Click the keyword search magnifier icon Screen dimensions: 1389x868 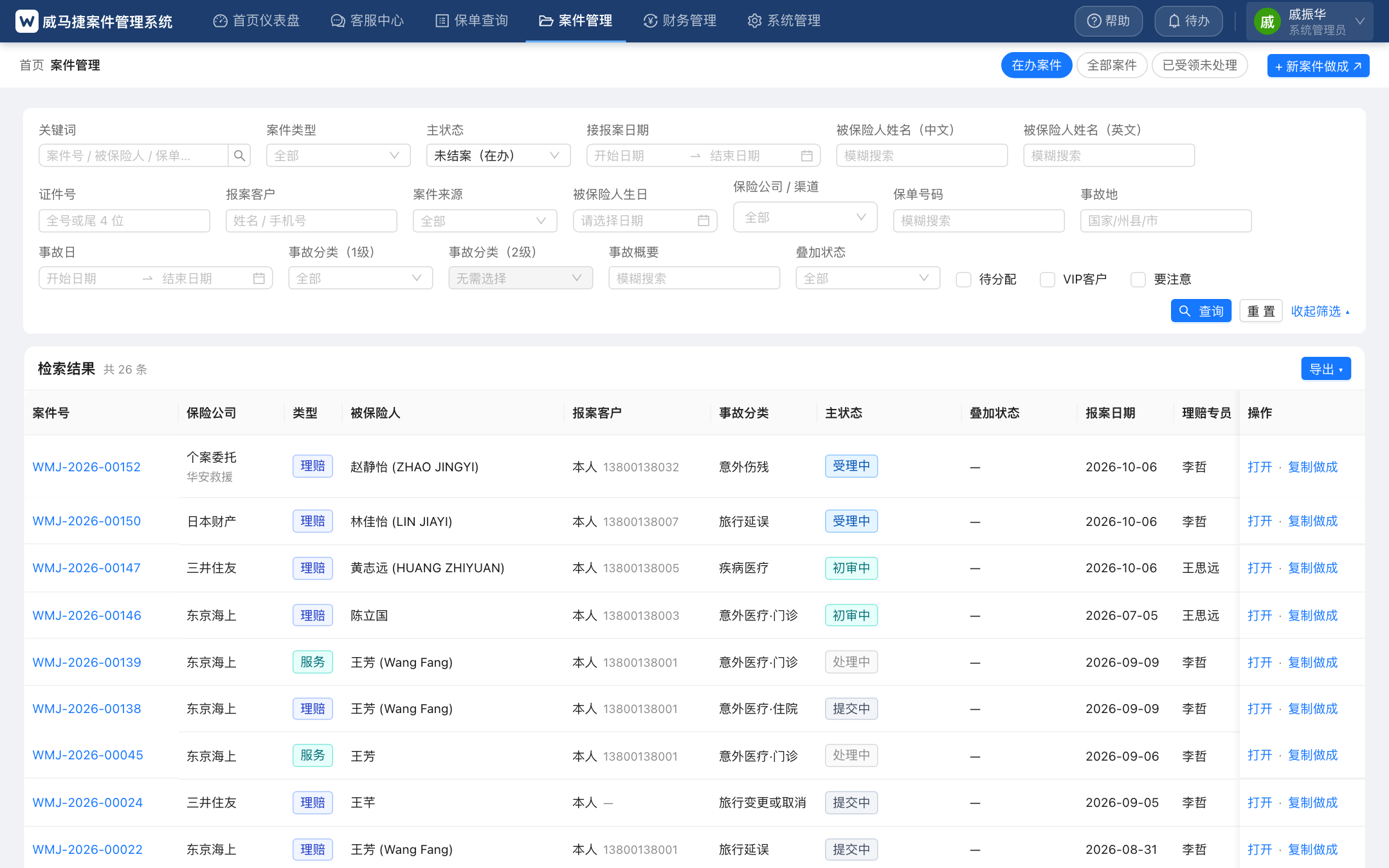239,156
